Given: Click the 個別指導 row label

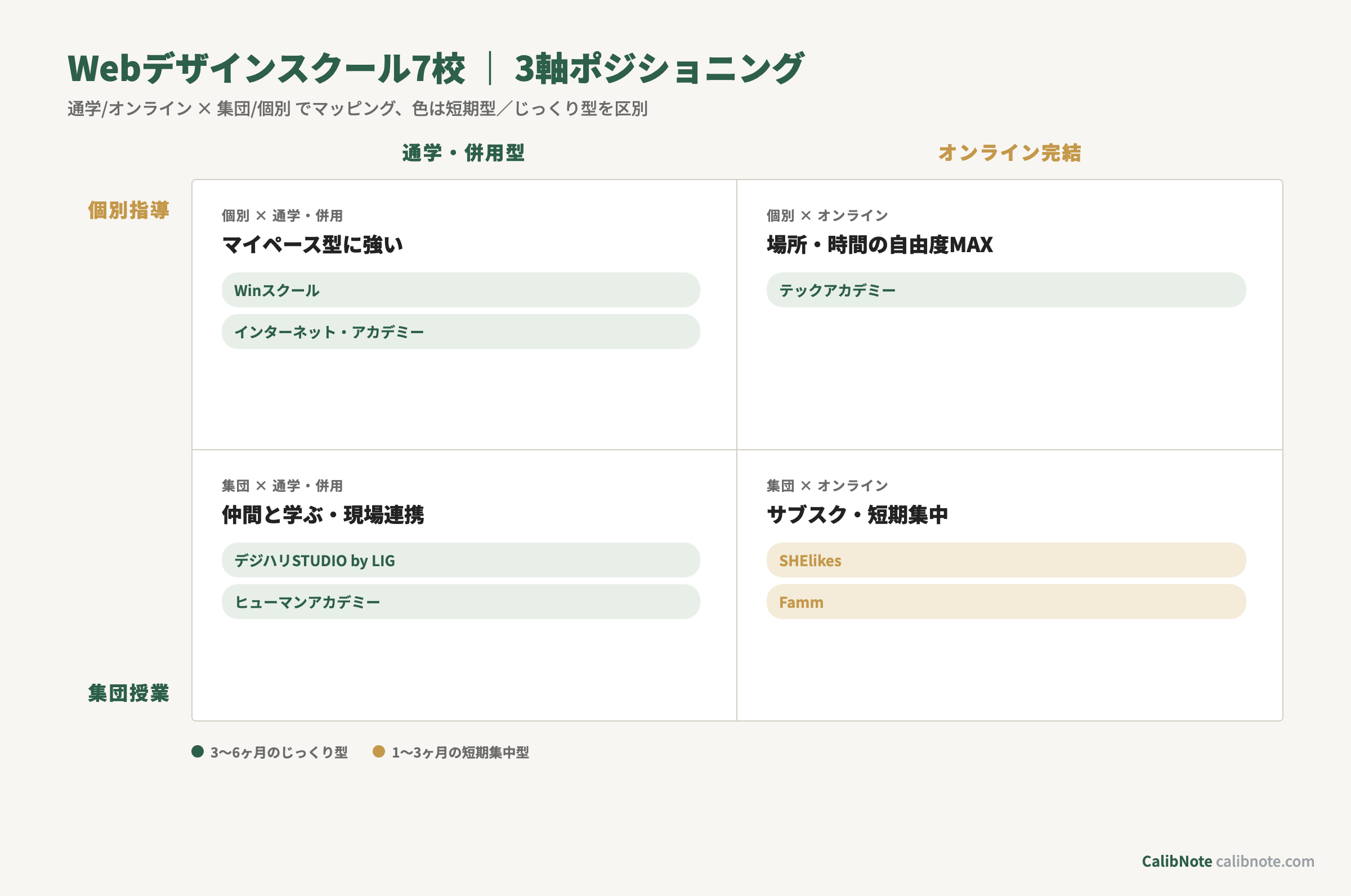Looking at the screenshot, I should pyautogui.click(x=128, y=210).
